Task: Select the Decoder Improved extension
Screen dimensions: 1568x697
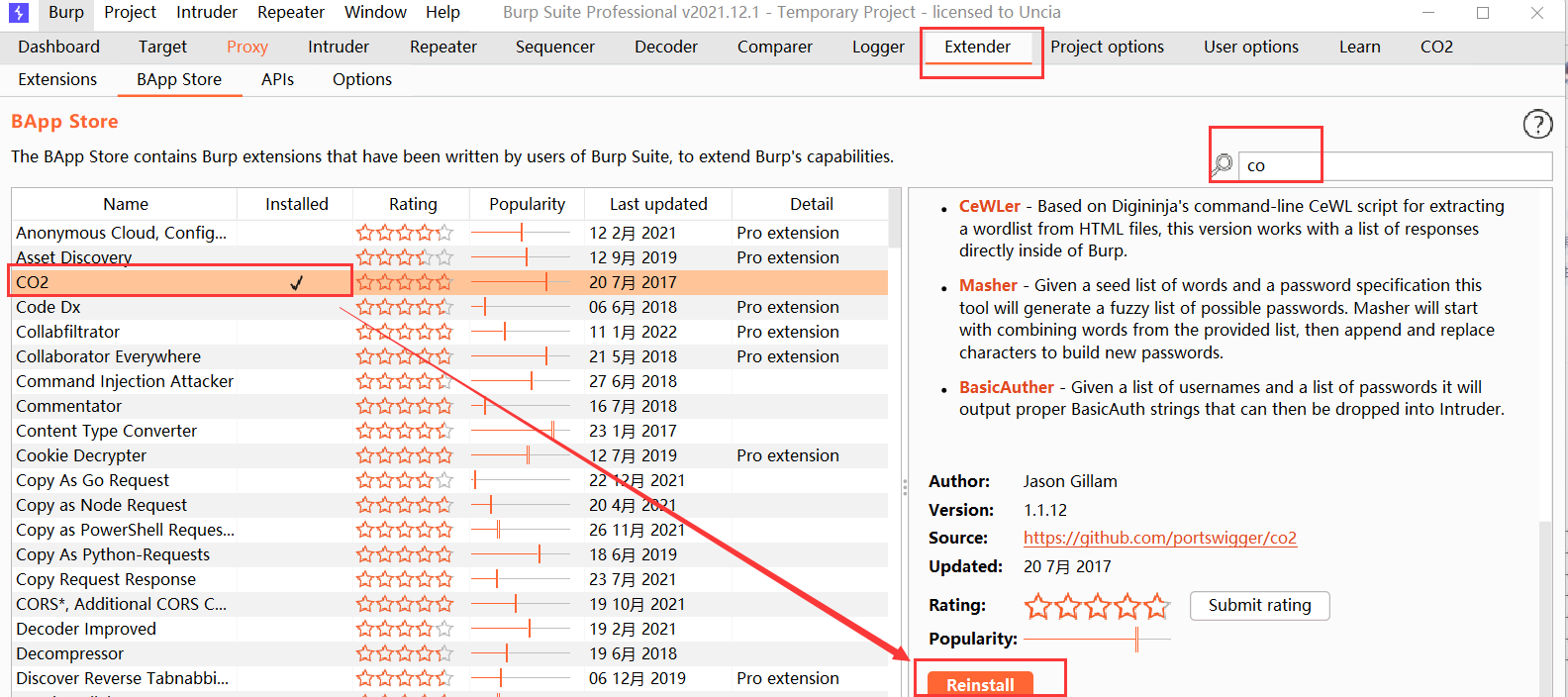Action: pos(449,629)
